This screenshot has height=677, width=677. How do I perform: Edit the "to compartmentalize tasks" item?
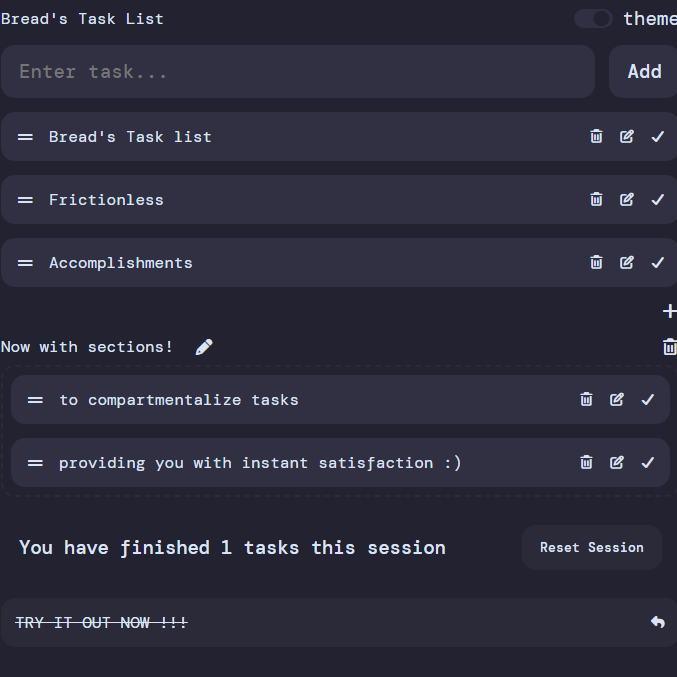coord(617,400)
